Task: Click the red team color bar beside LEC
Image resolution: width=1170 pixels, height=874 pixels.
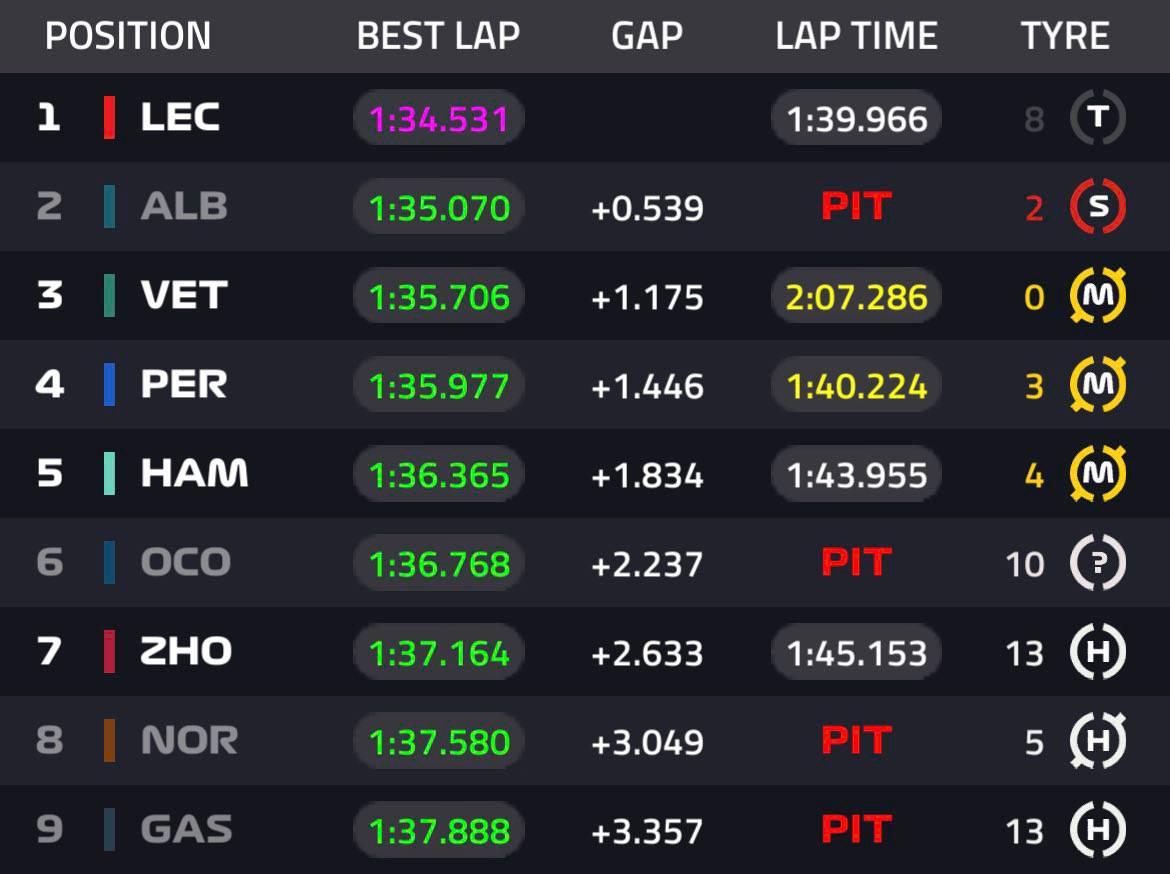Action: [x=109, y=118]
